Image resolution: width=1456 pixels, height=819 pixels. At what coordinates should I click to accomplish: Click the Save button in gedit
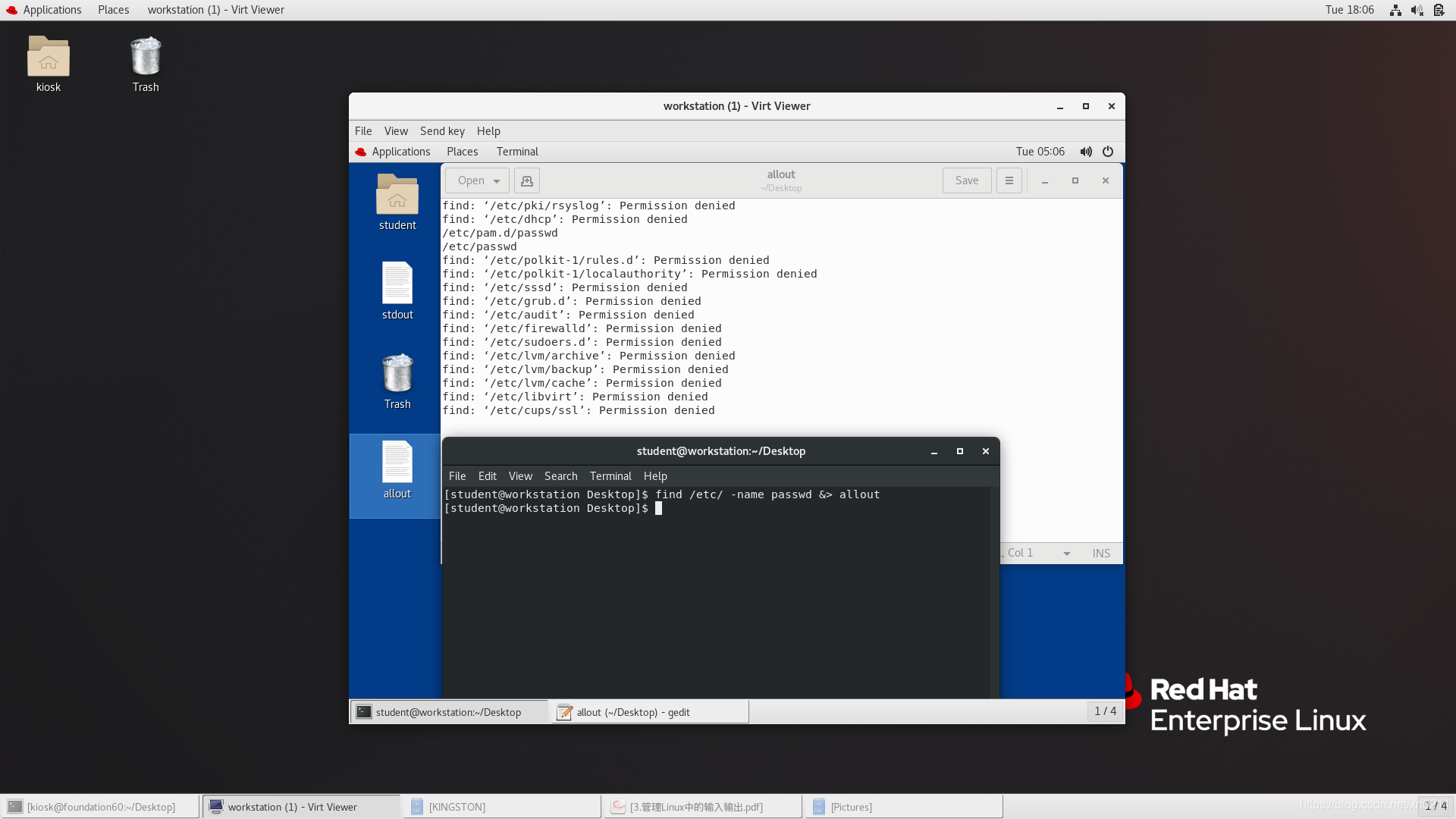(966, 180)
